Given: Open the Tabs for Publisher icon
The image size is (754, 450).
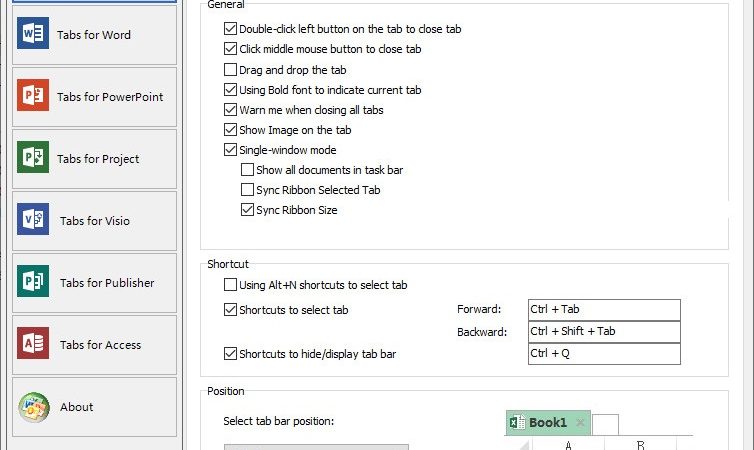Looking at the screenshot, I should (x=33, y=281).
